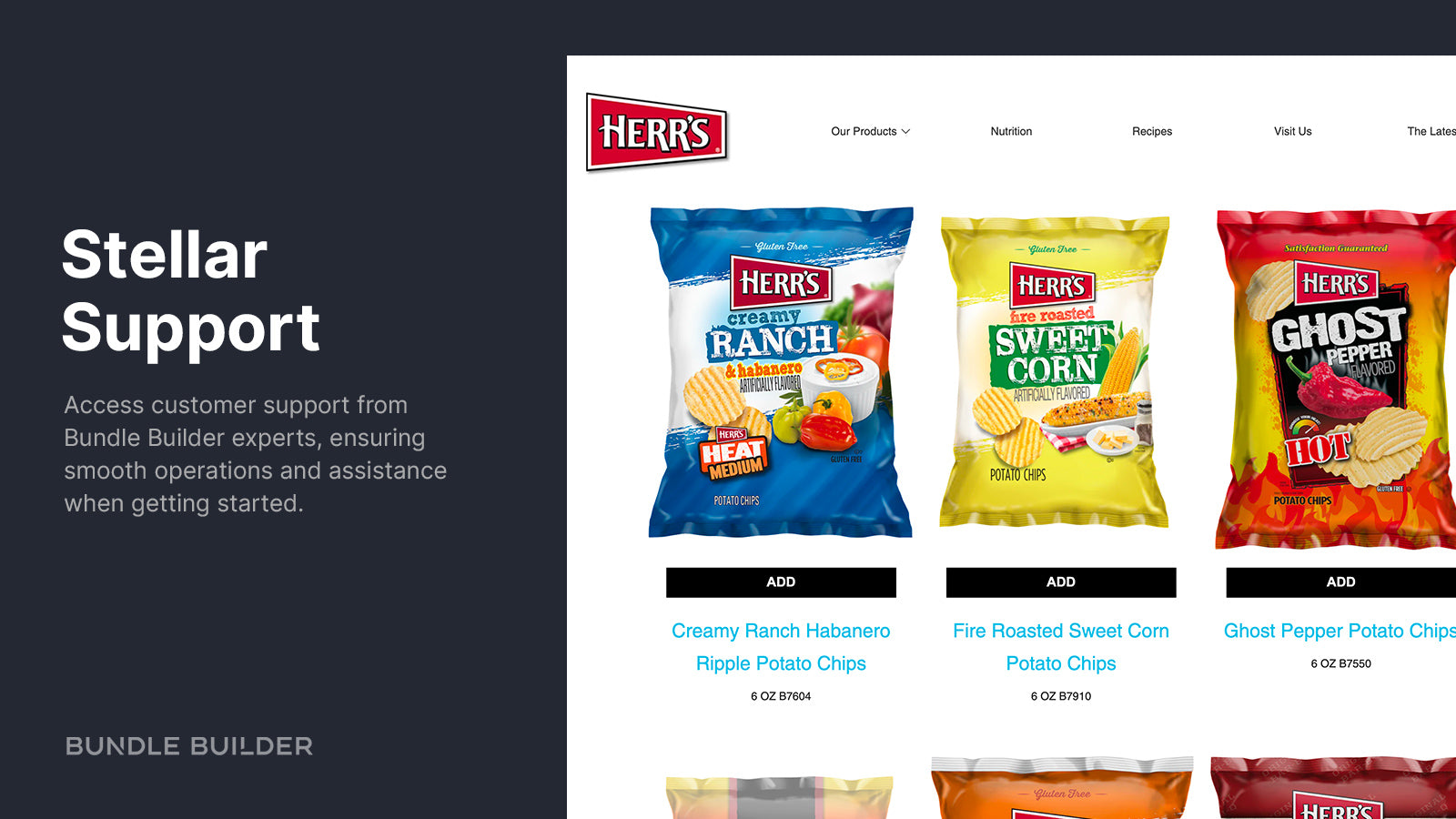Click the Stellar Support heading
The height and width of the screenshot is (819, 1456).
point(191,291)
